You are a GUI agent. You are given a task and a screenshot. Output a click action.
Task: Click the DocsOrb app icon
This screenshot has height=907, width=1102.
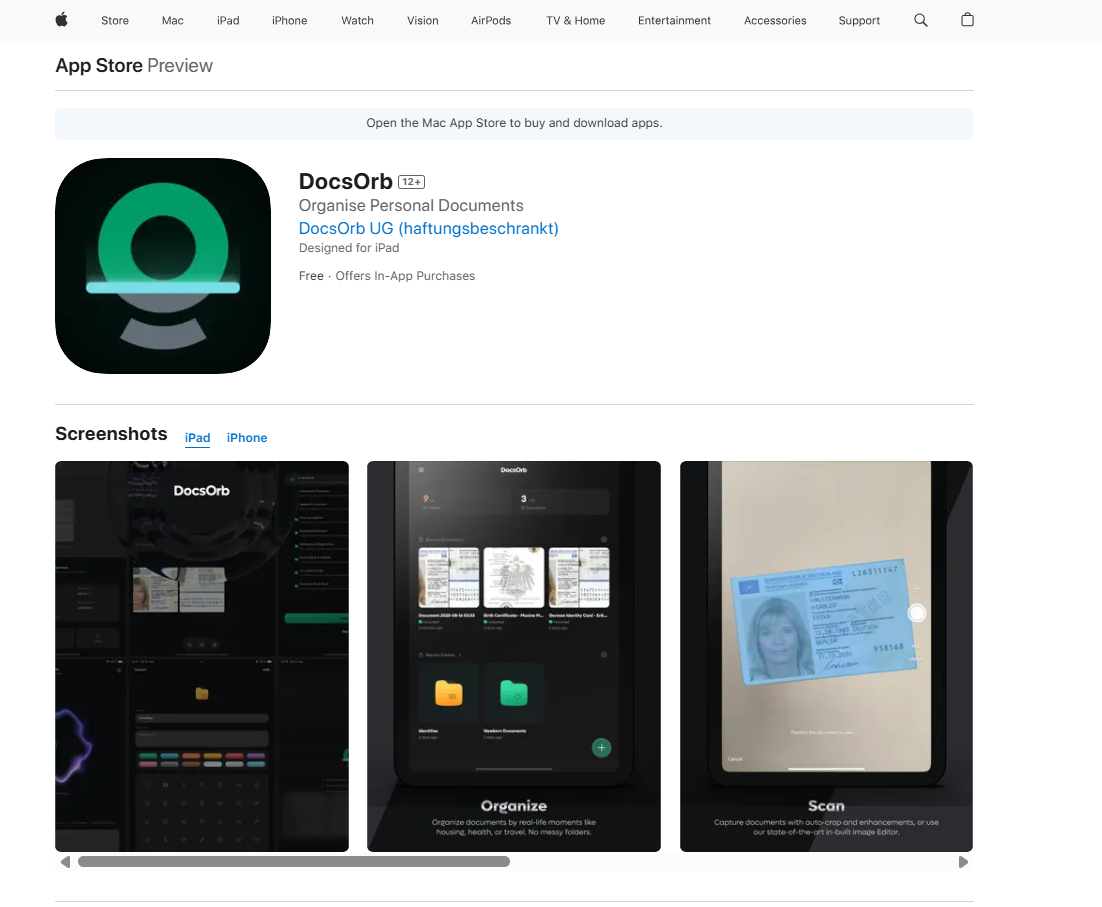(x=163, y=266)
